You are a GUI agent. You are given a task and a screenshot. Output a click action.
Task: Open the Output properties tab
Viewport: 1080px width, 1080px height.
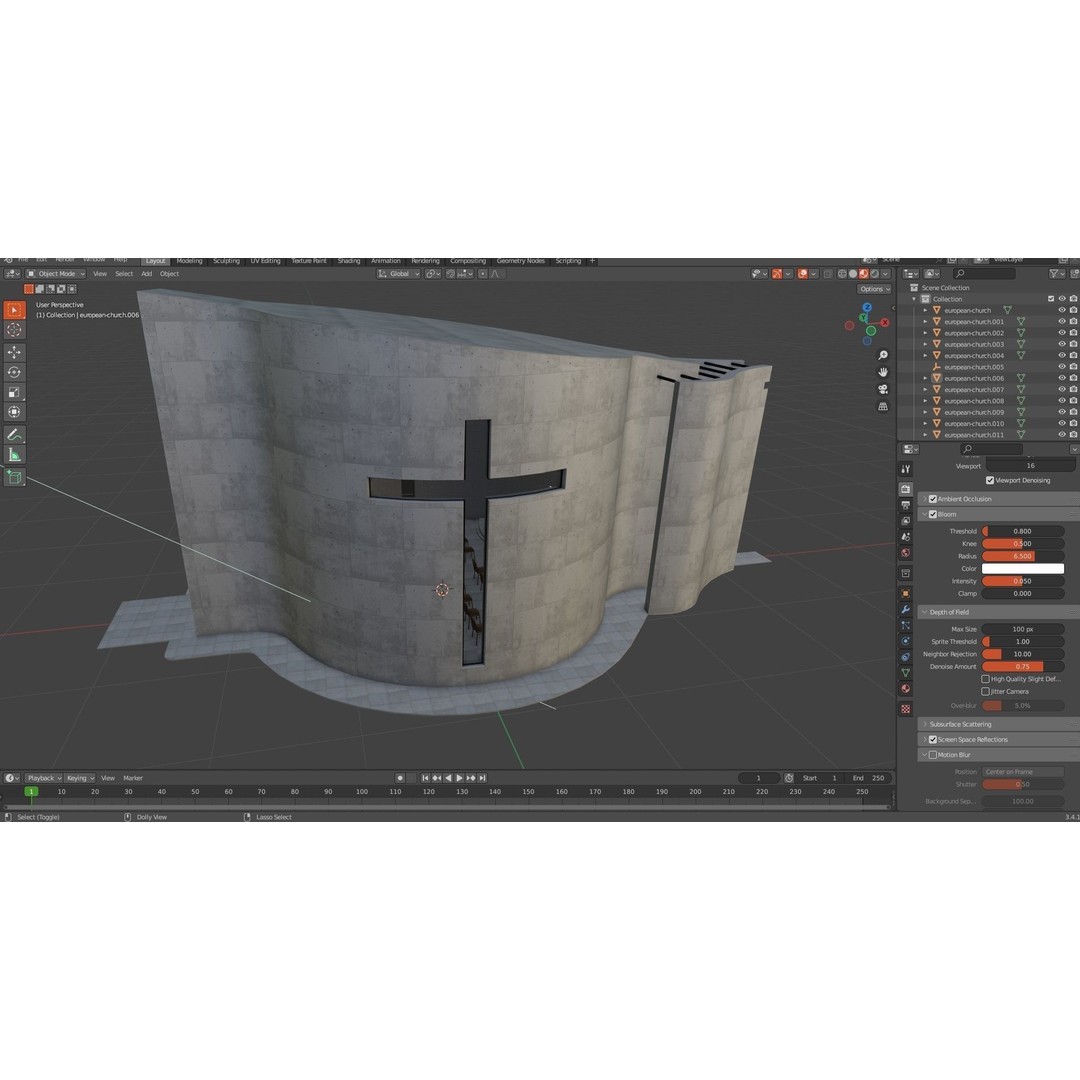pos(906,506)
